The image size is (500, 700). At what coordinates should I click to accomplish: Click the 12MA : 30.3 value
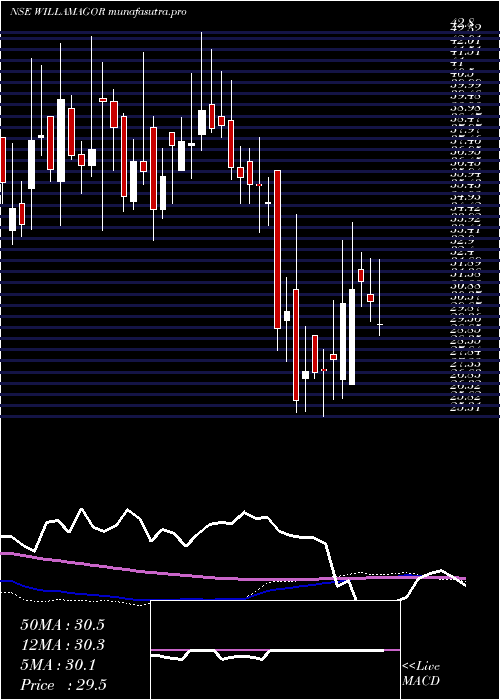point(62,645)
